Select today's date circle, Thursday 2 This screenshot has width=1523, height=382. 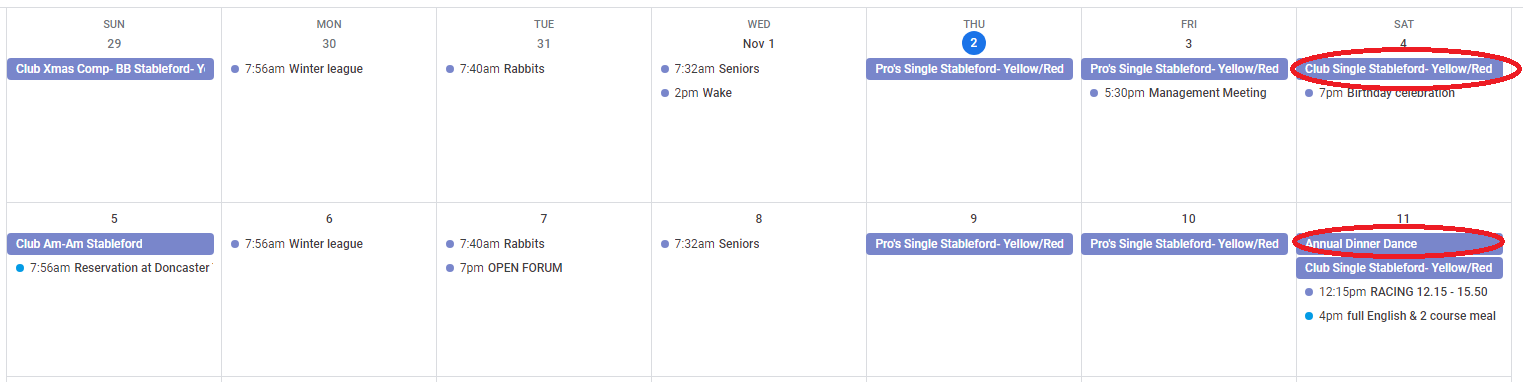973,43
